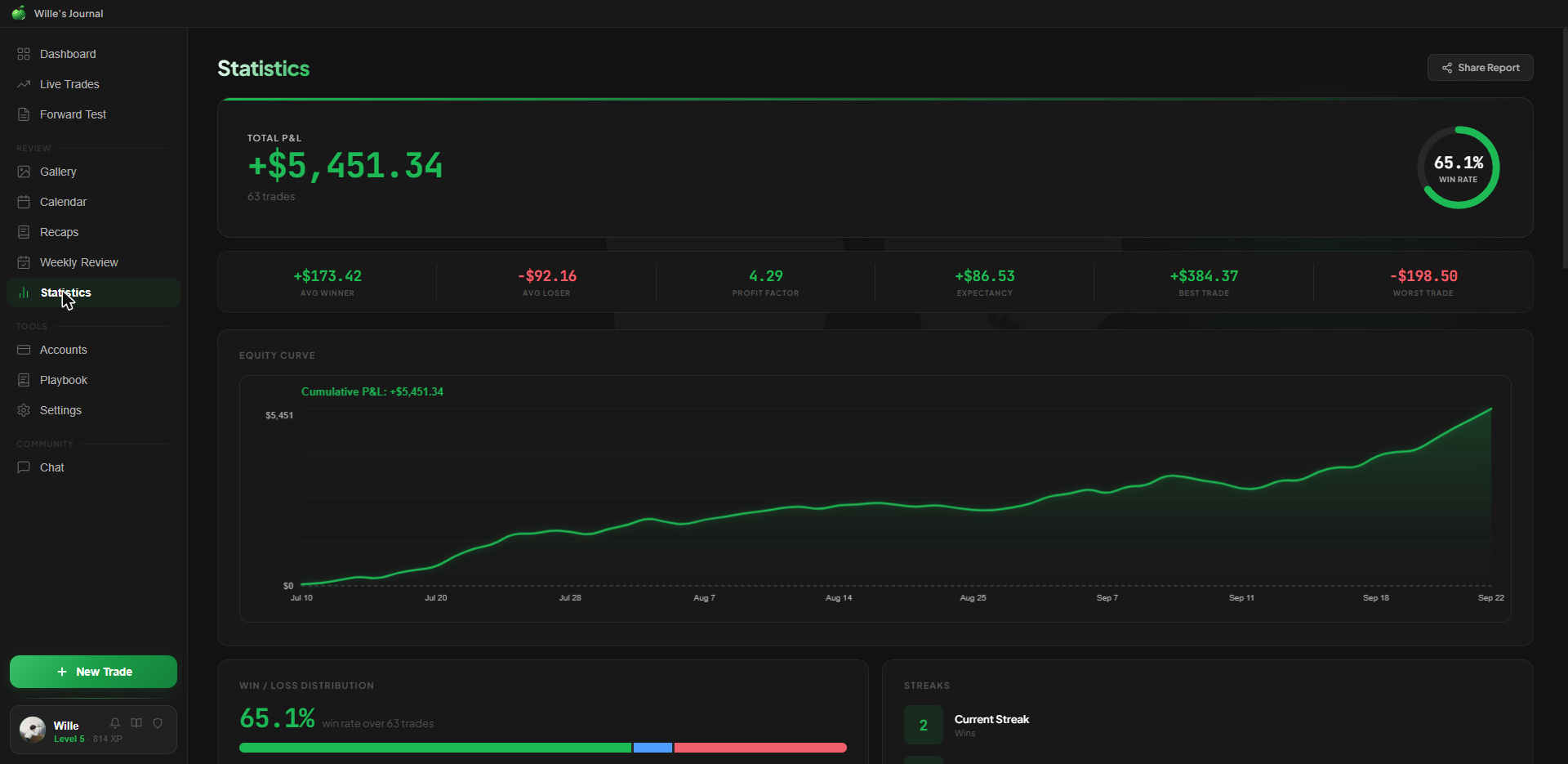Click the page vertical scrollbar
1568x764 pixels.
pyautogui.click(x=1565, y=149)
